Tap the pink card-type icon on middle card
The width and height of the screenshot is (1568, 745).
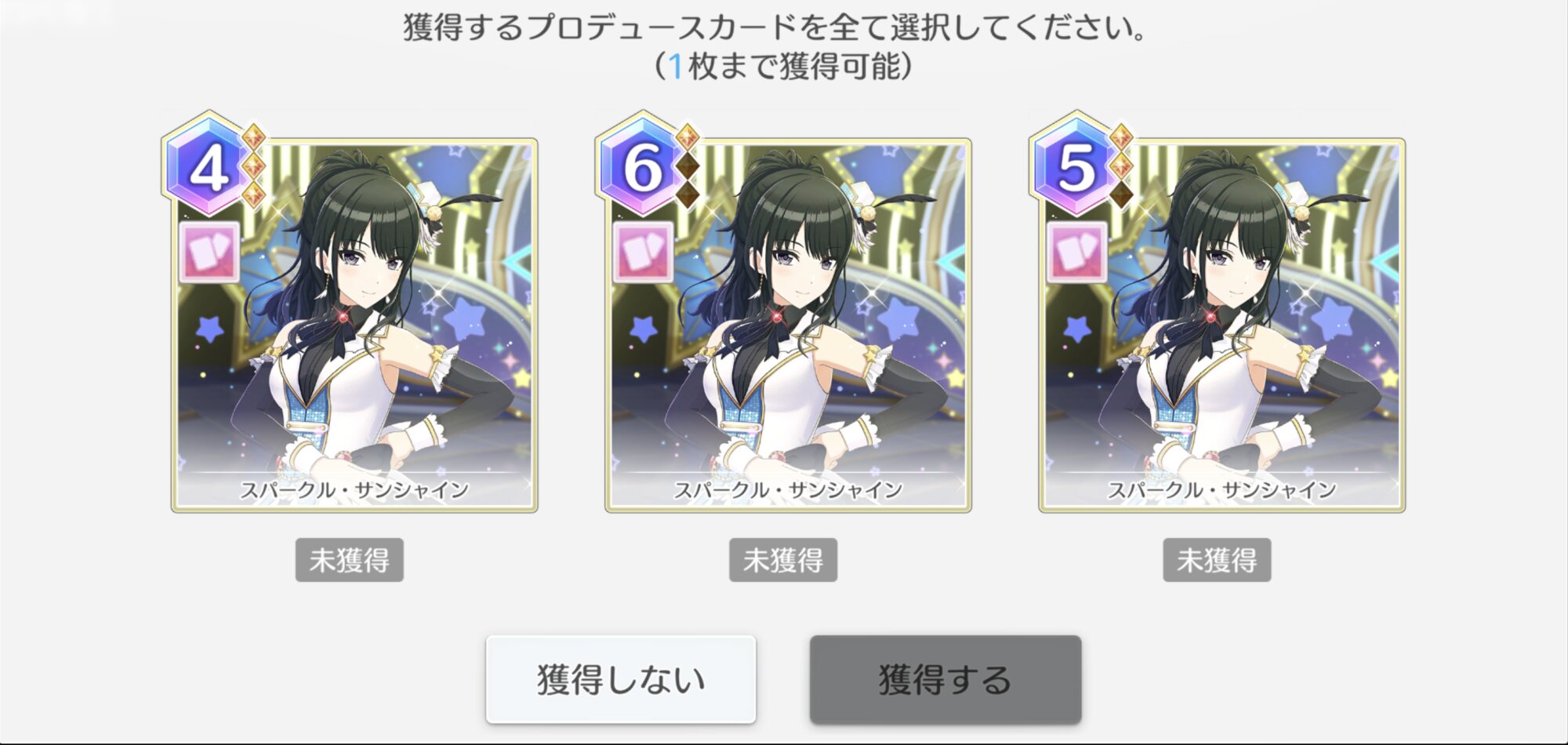pyautogui.click(x=643, y=253)
